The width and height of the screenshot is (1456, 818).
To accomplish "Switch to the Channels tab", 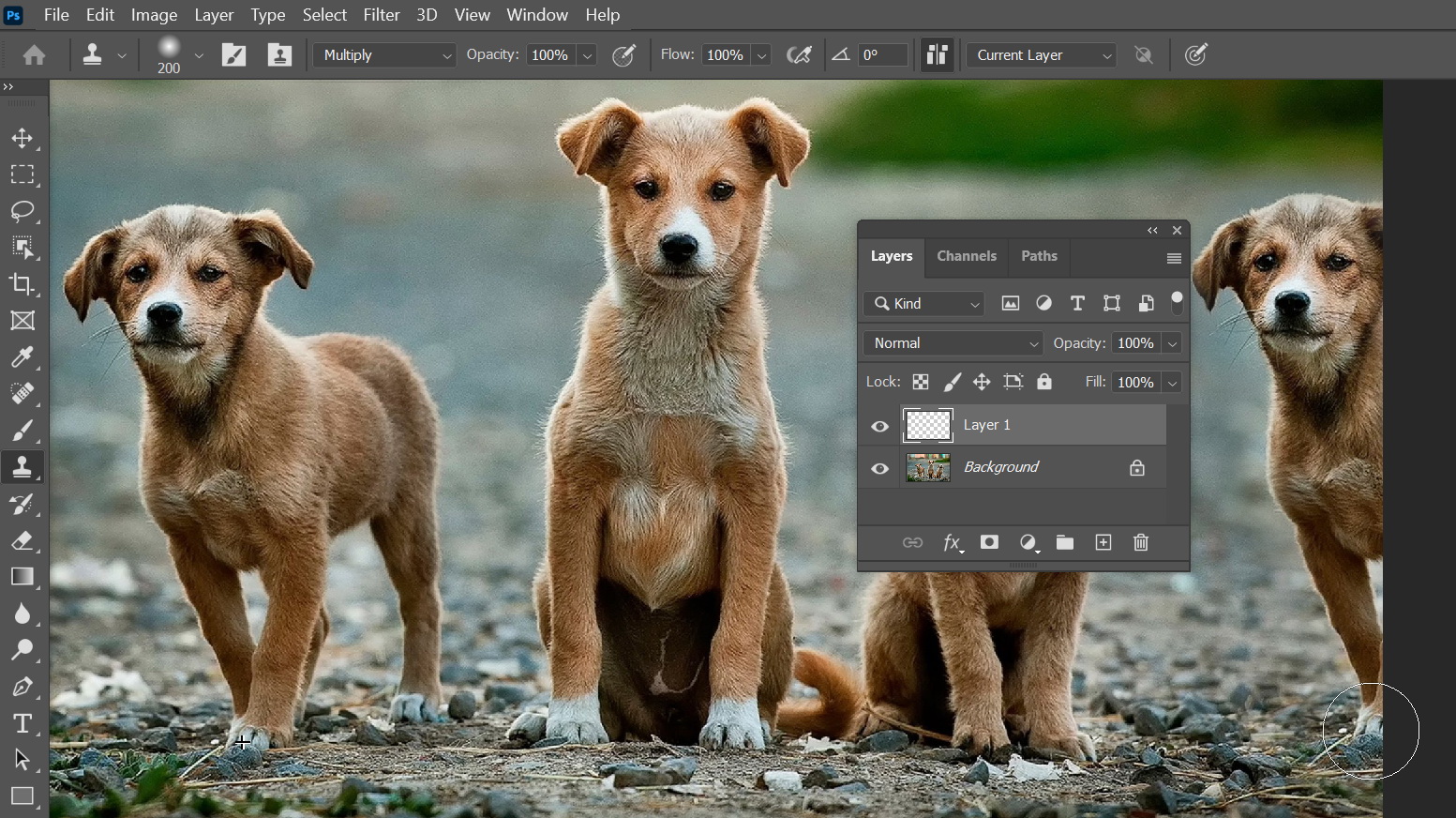I will tap(967, 256).
